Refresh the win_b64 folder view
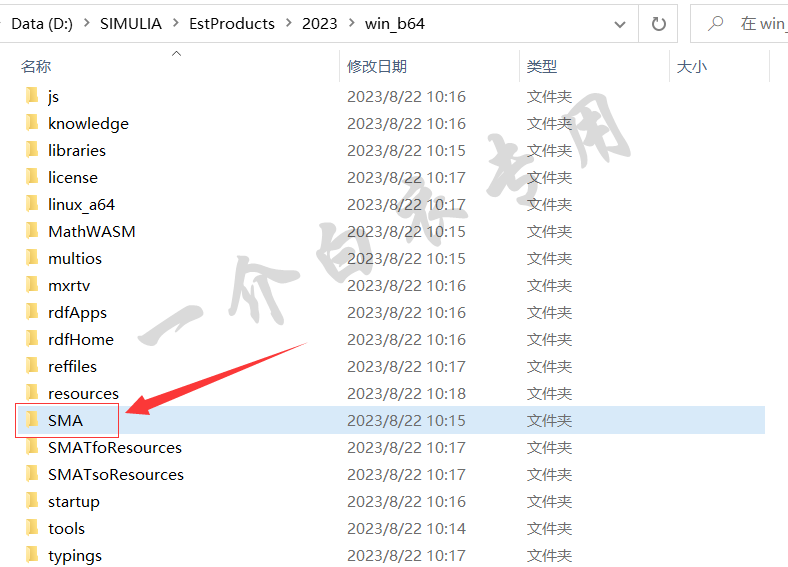The width and height of the screenshot is (788, 567). (x=658, y=24)
